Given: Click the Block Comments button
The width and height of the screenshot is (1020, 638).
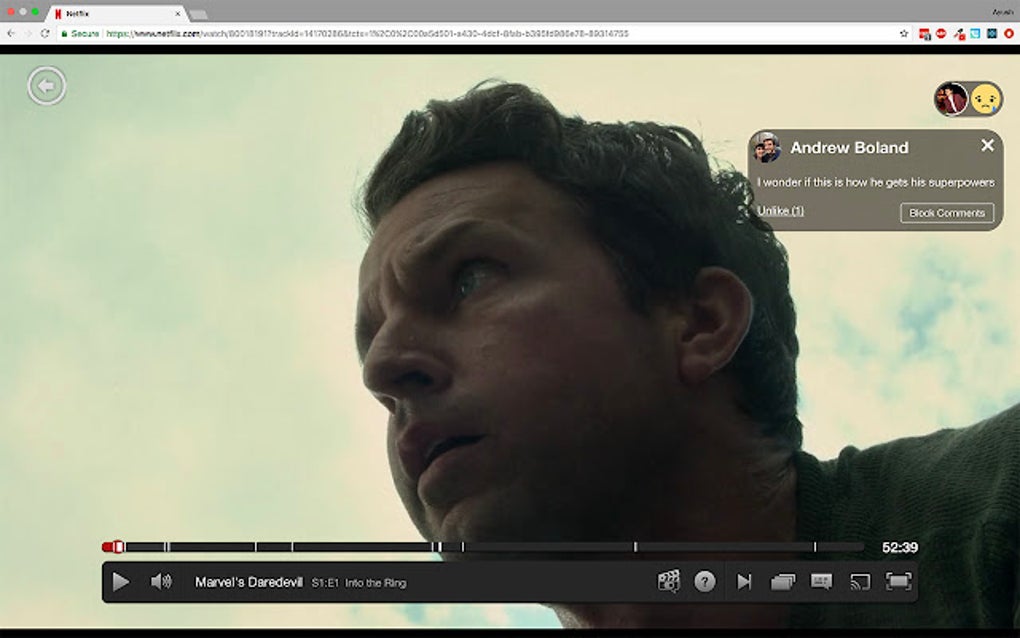Looking at the screenshot, I should (x=946, y=213).
